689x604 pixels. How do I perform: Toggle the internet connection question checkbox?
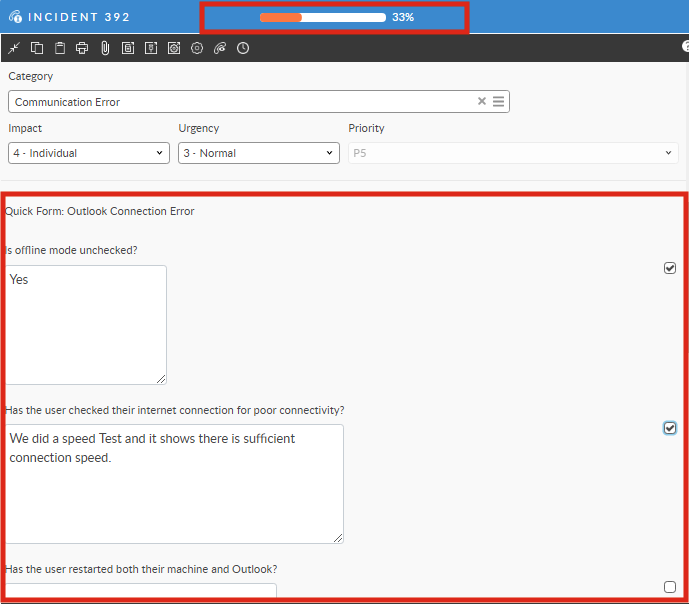pos(670,428)
